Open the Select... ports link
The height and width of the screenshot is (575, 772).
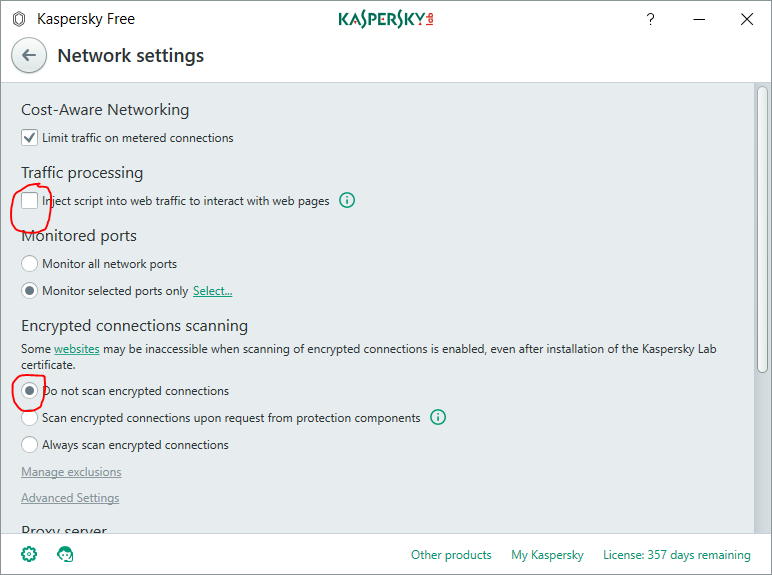(212, 291)
